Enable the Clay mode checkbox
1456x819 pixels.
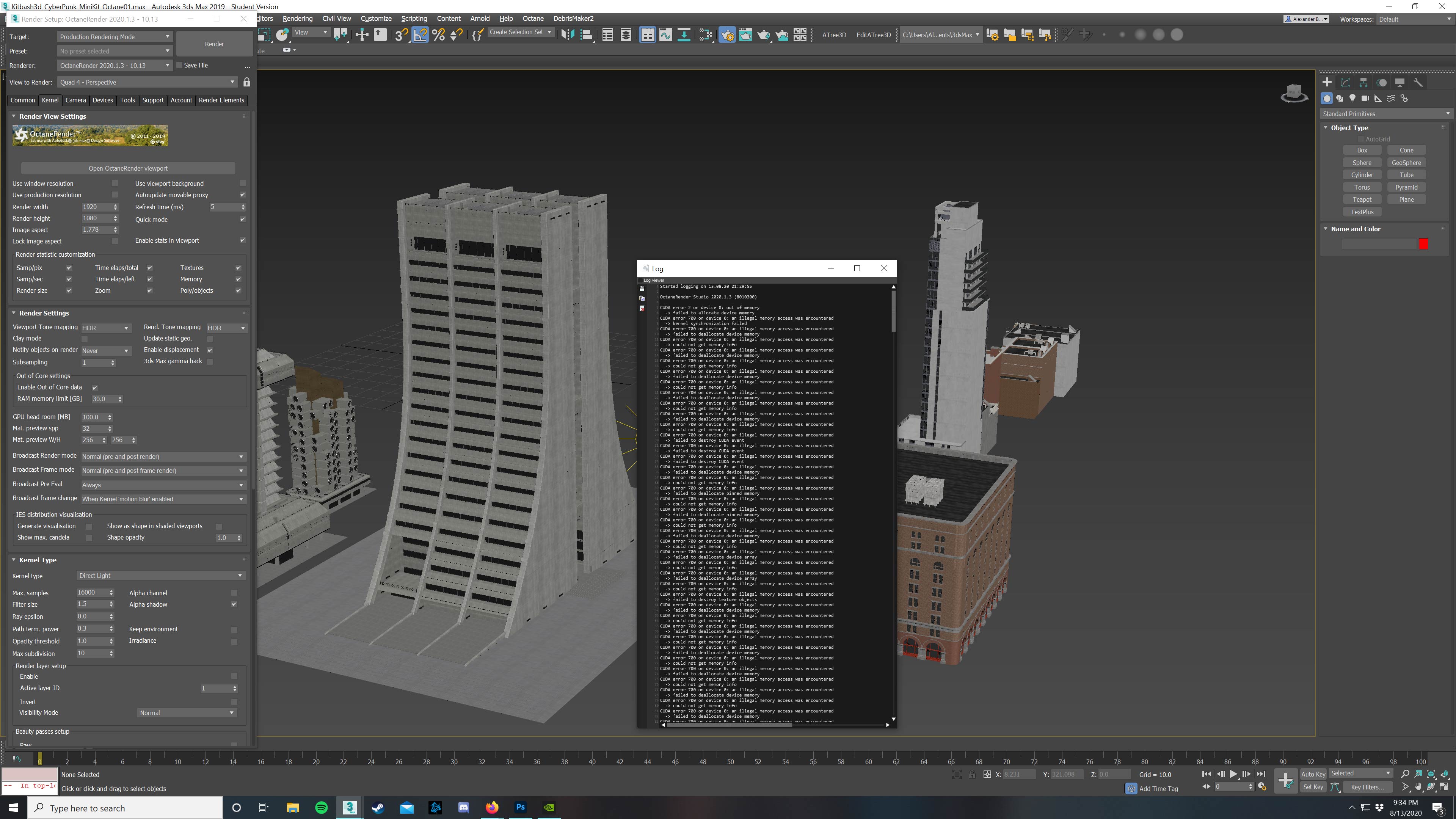85,339
